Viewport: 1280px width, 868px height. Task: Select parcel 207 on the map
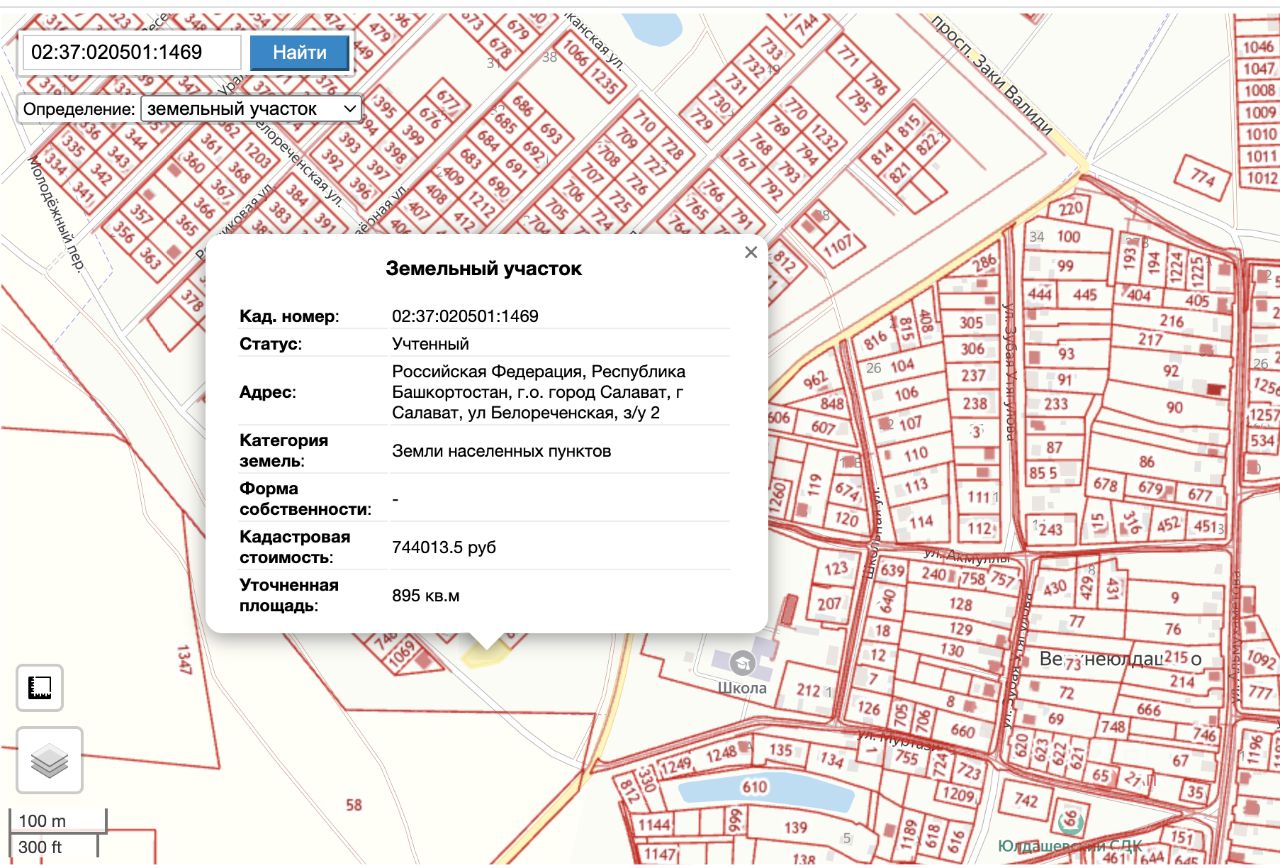click(x=829, y=604)
